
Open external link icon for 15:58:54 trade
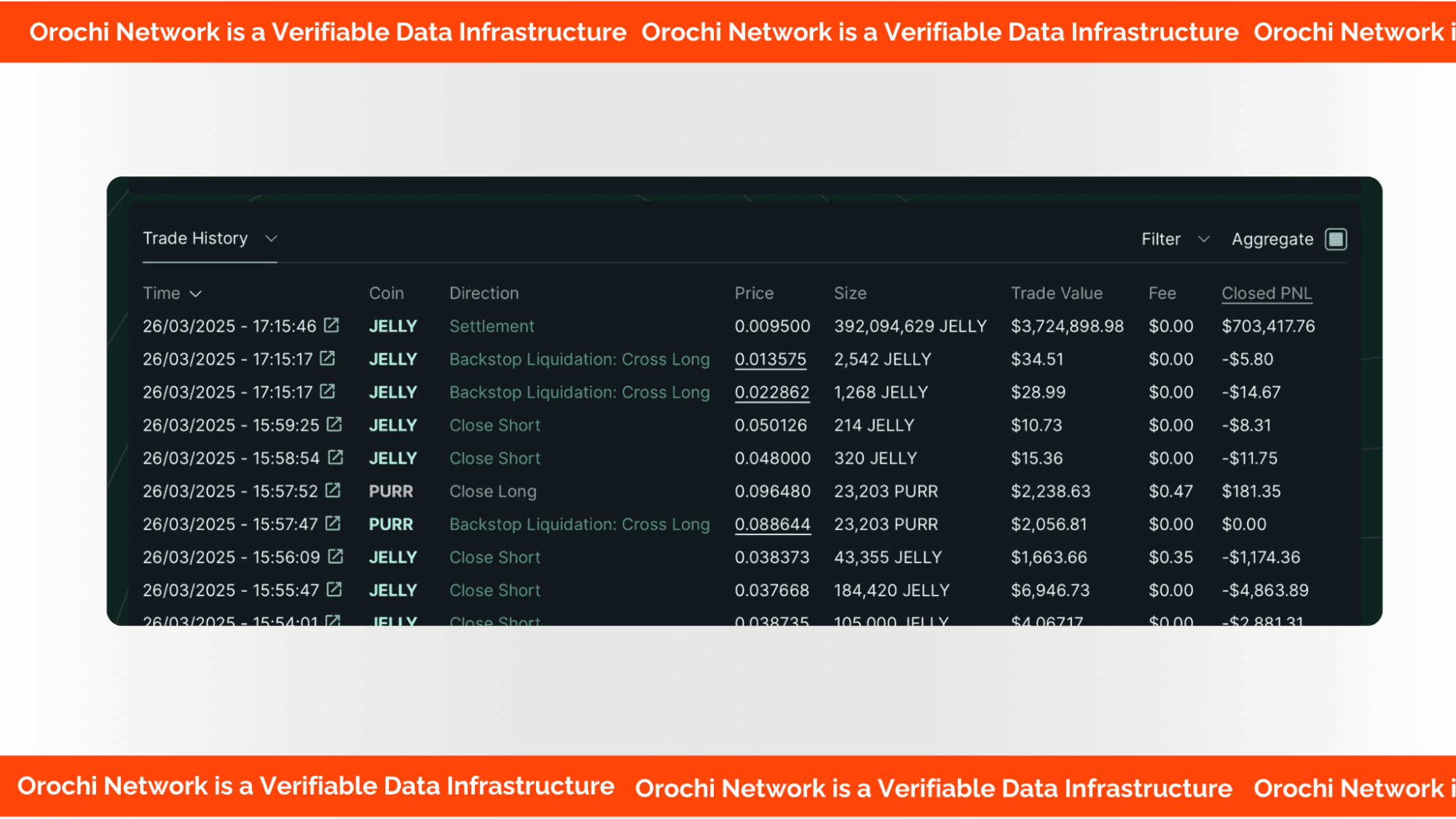335,457
